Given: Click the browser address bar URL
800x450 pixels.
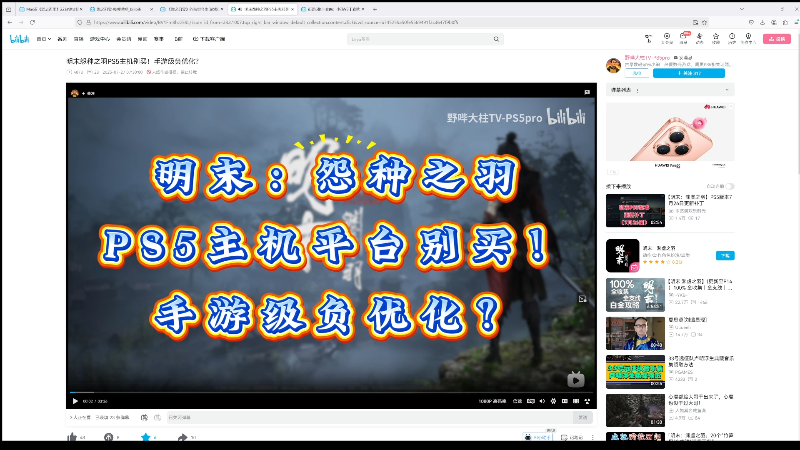Looking at the screenshot, I should (x=276, y=22).
